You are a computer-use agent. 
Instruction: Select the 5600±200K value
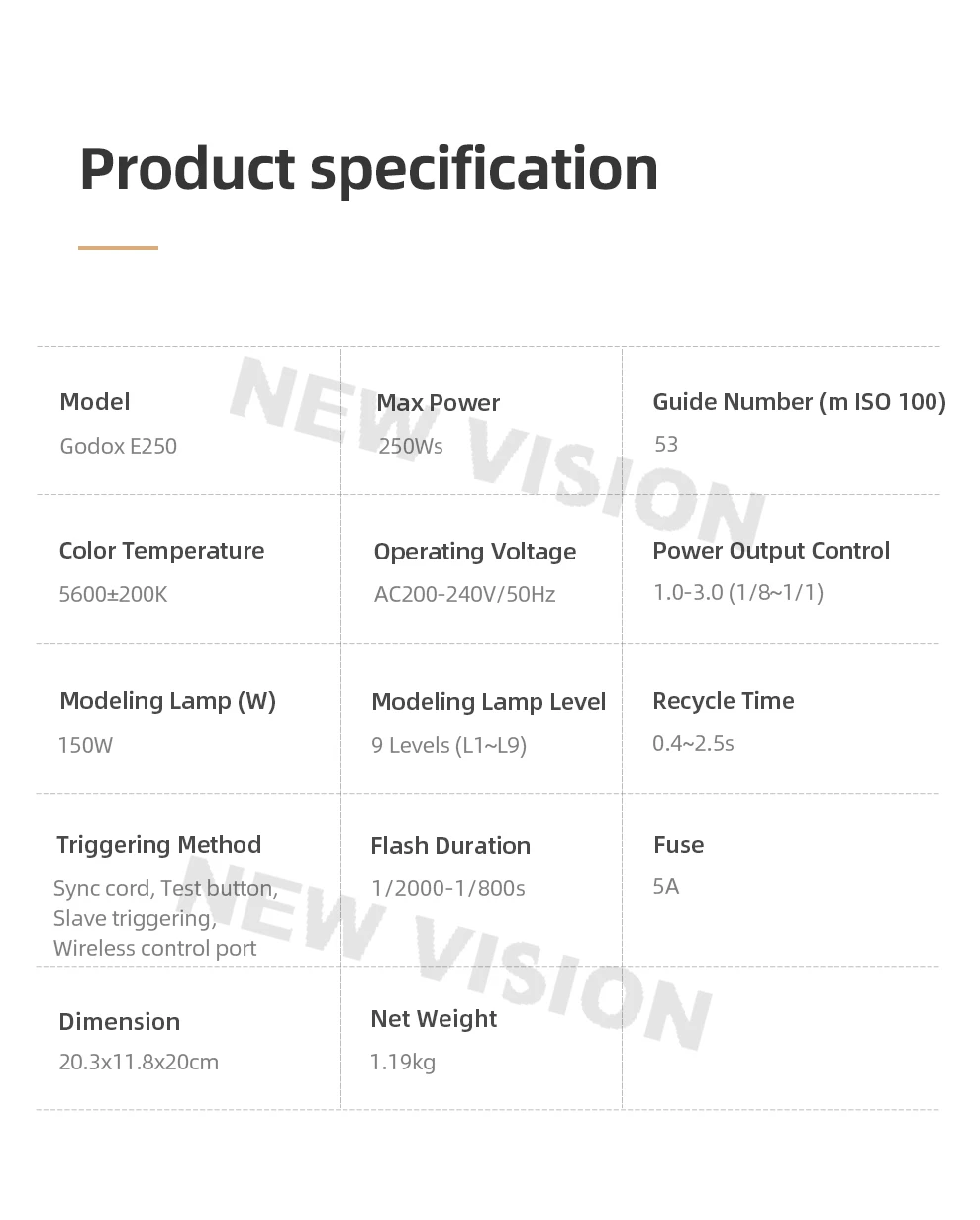114,595
